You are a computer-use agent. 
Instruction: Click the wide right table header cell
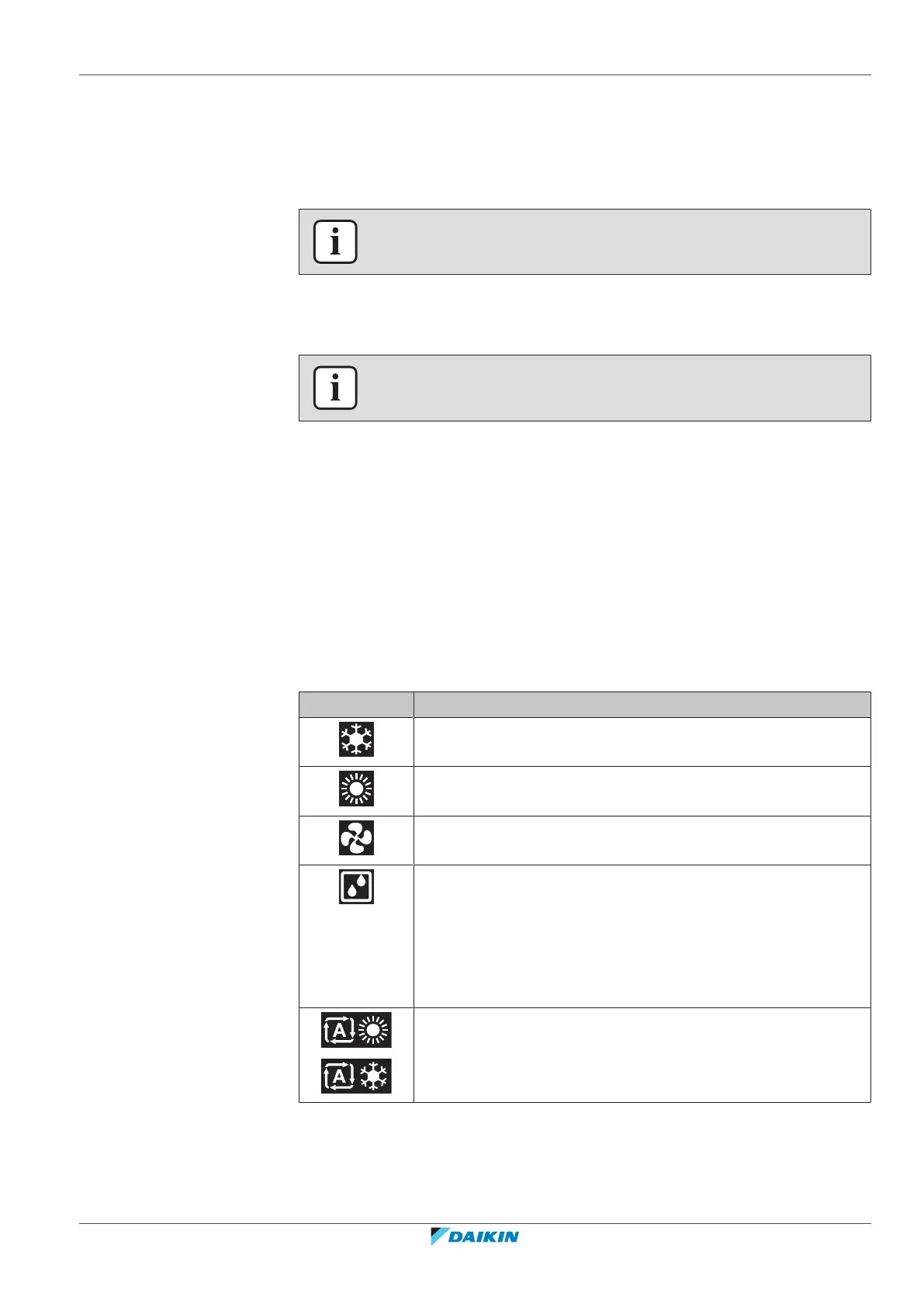coord(642,705)
